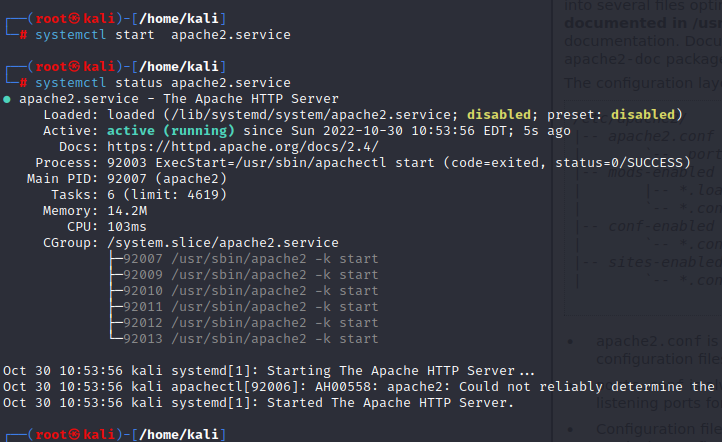Click 'apache2.service - The Apache HTTP Server' header line

[x=179, y=99]
